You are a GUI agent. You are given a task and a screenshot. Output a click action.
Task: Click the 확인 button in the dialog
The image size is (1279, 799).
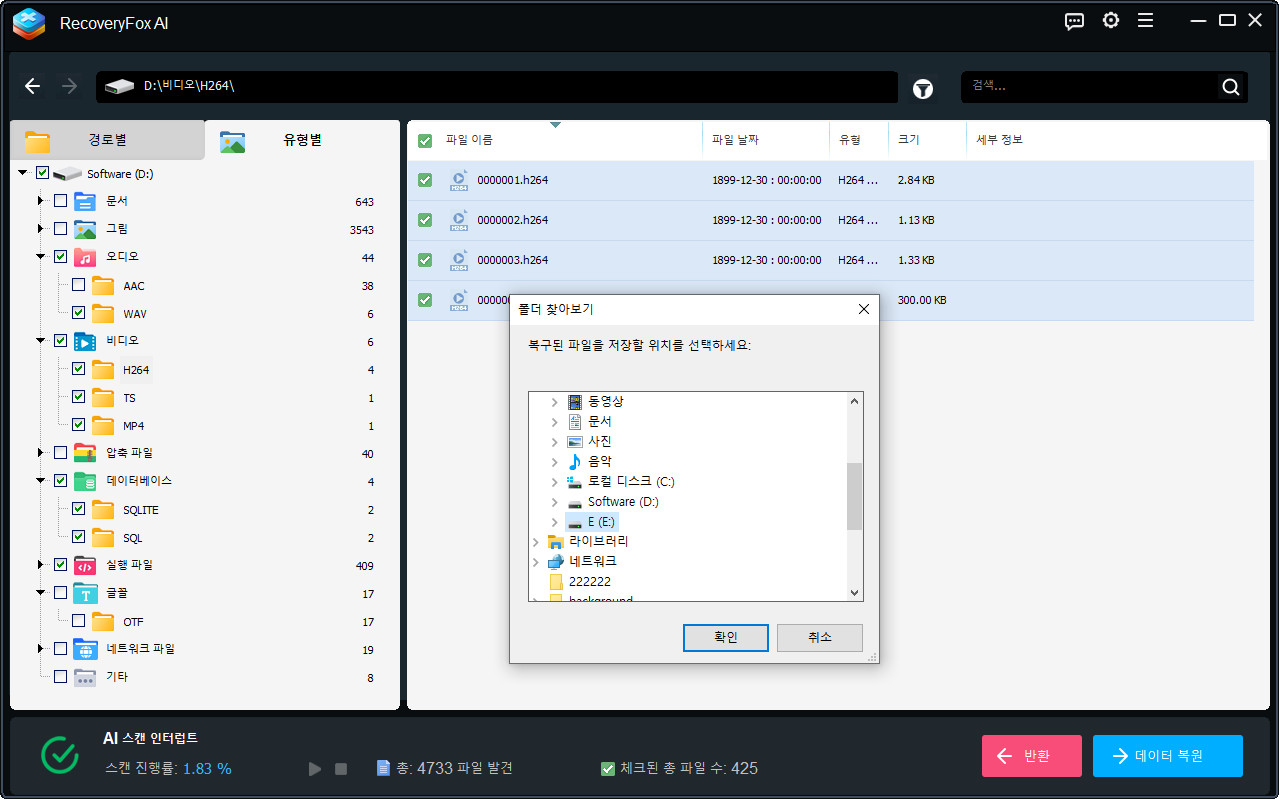click(725, 637)
